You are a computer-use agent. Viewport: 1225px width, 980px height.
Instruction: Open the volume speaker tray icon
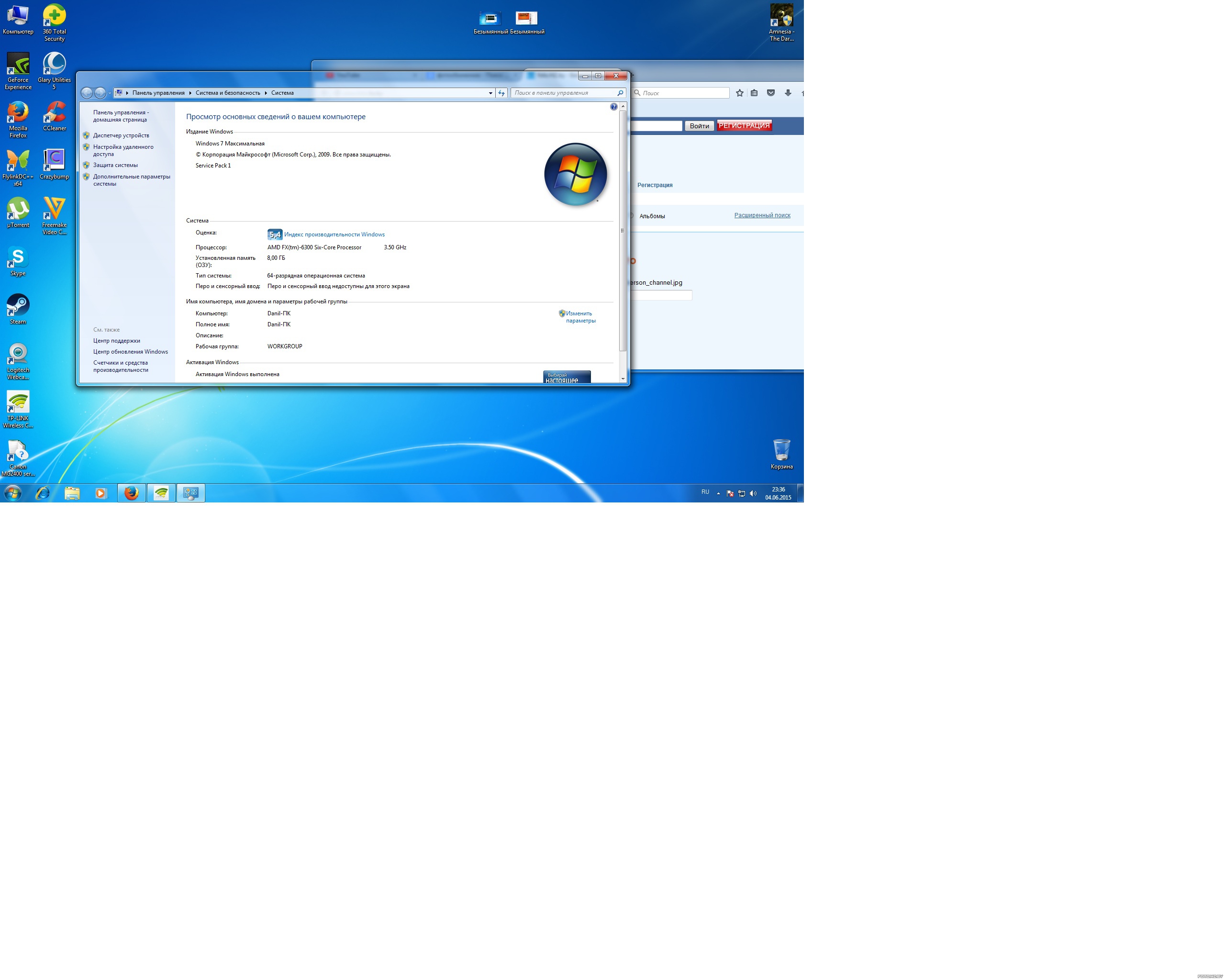point(753,493)
